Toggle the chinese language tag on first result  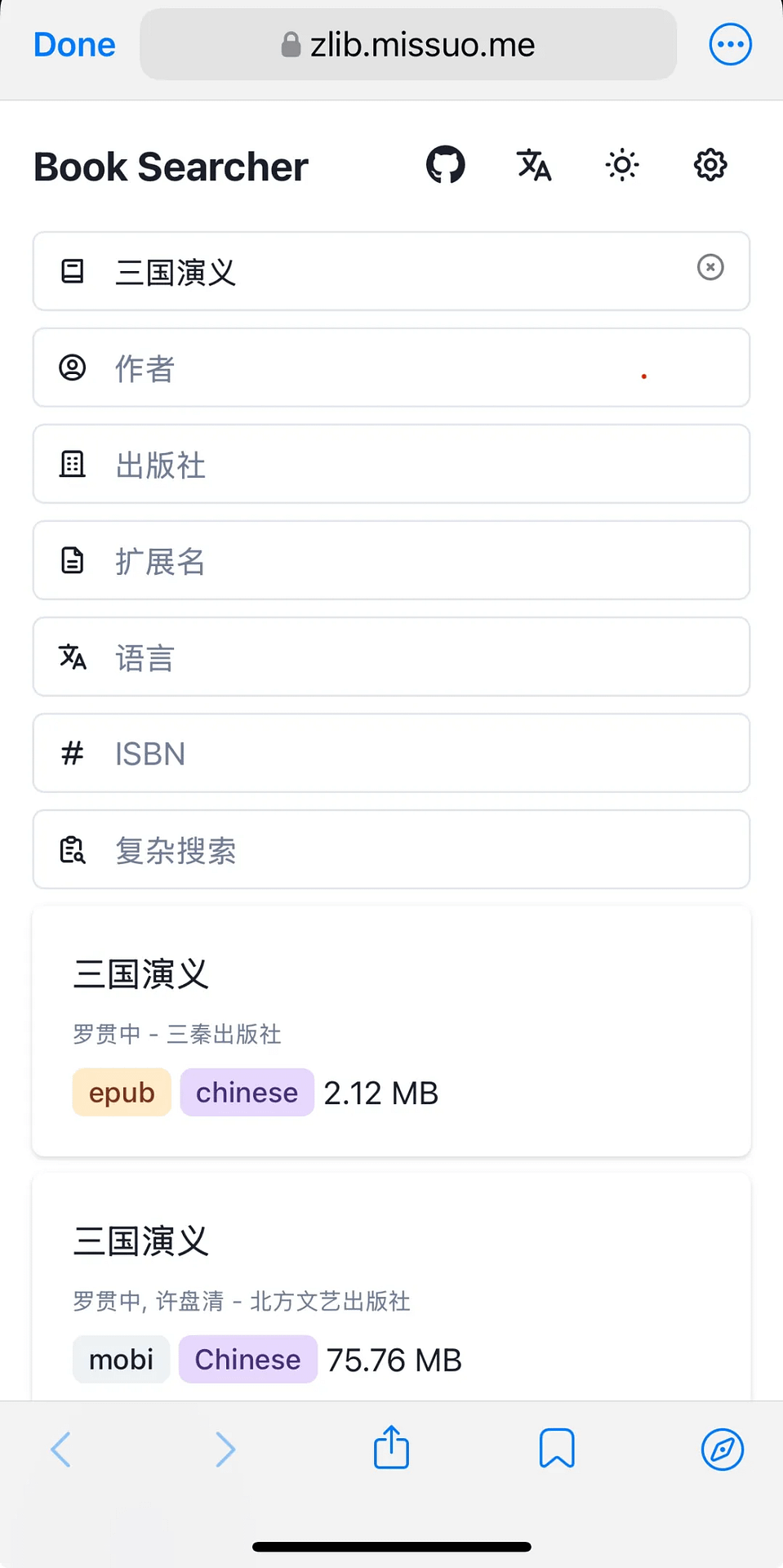click(247, 1092)
